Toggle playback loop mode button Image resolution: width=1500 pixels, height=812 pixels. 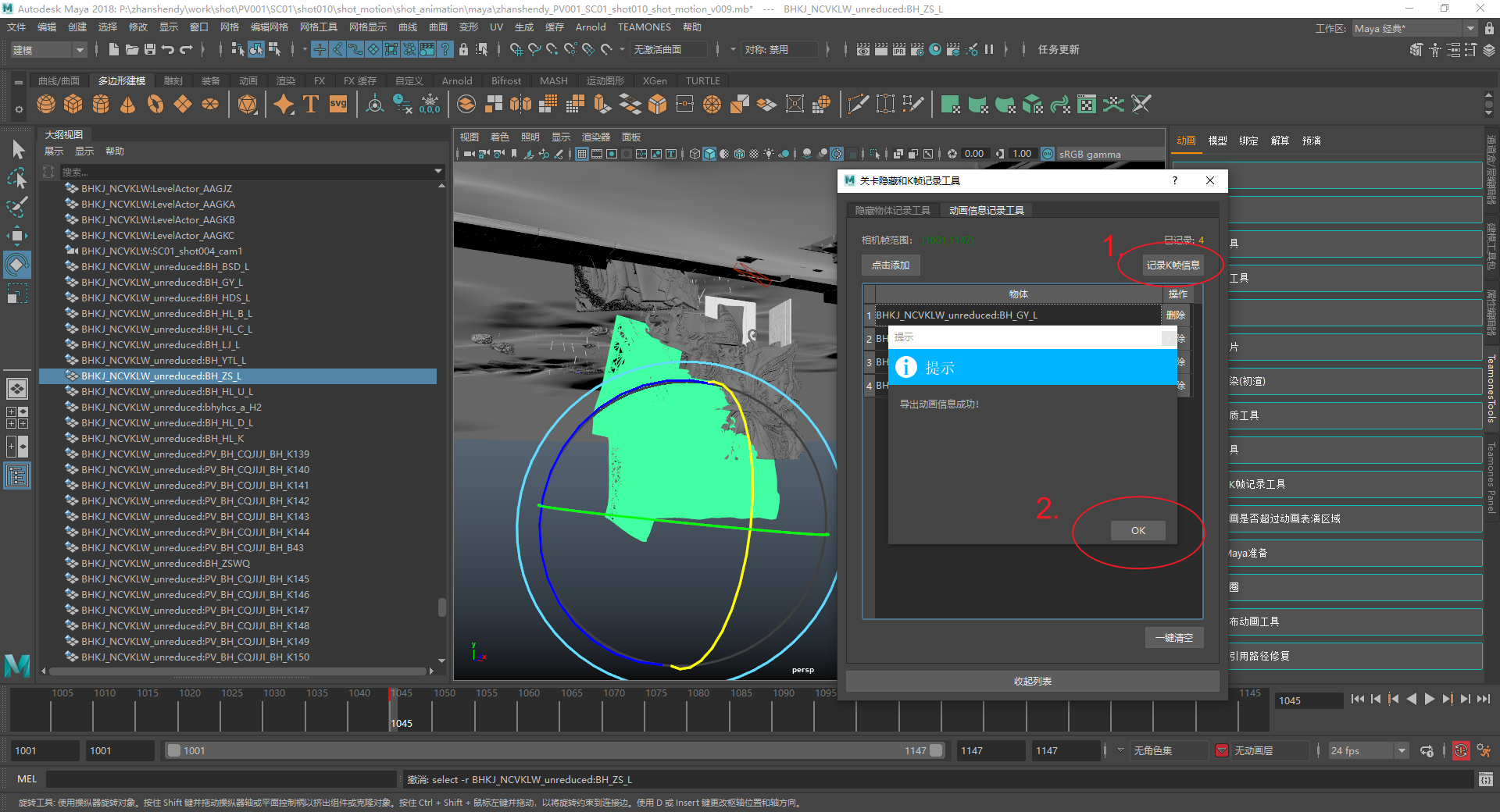pyautogui.click(x=1427, y=751)
